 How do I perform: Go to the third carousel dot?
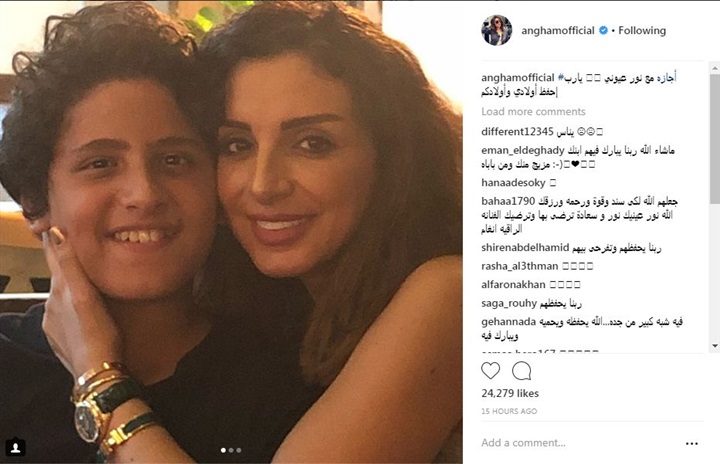pos(239,450)
